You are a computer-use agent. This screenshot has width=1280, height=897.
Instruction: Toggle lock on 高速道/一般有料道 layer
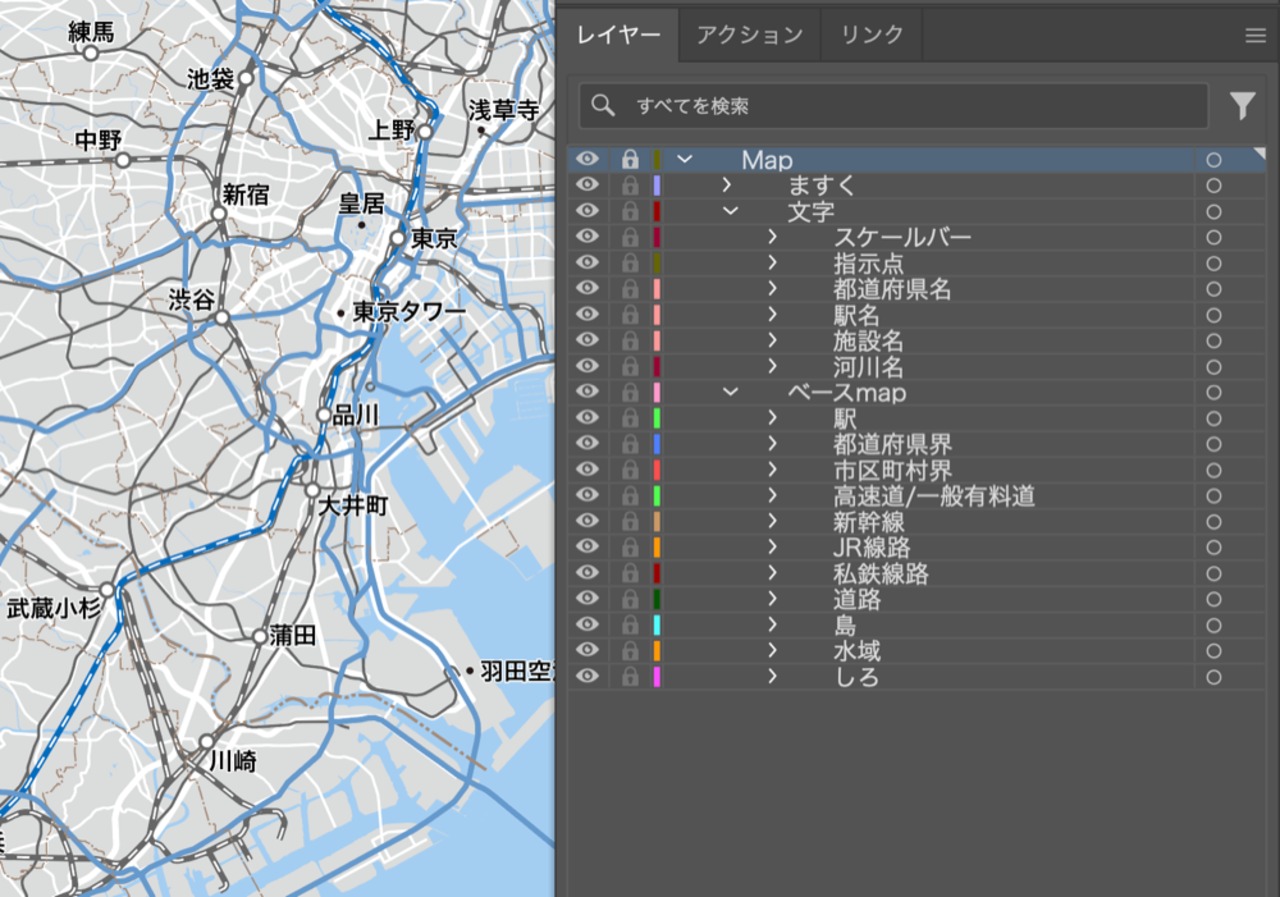click(630, 496)
